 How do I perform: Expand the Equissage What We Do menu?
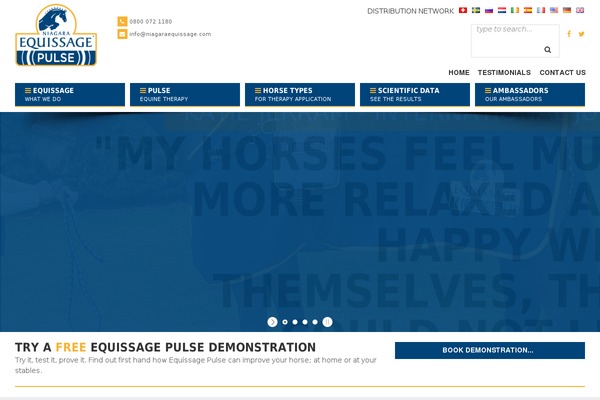pos(70,94)
